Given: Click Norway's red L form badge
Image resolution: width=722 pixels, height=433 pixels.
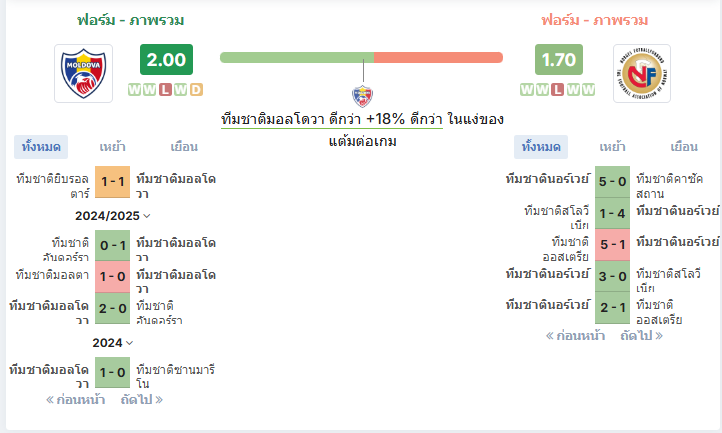Looking at the screenshot, I should point(558,89).
